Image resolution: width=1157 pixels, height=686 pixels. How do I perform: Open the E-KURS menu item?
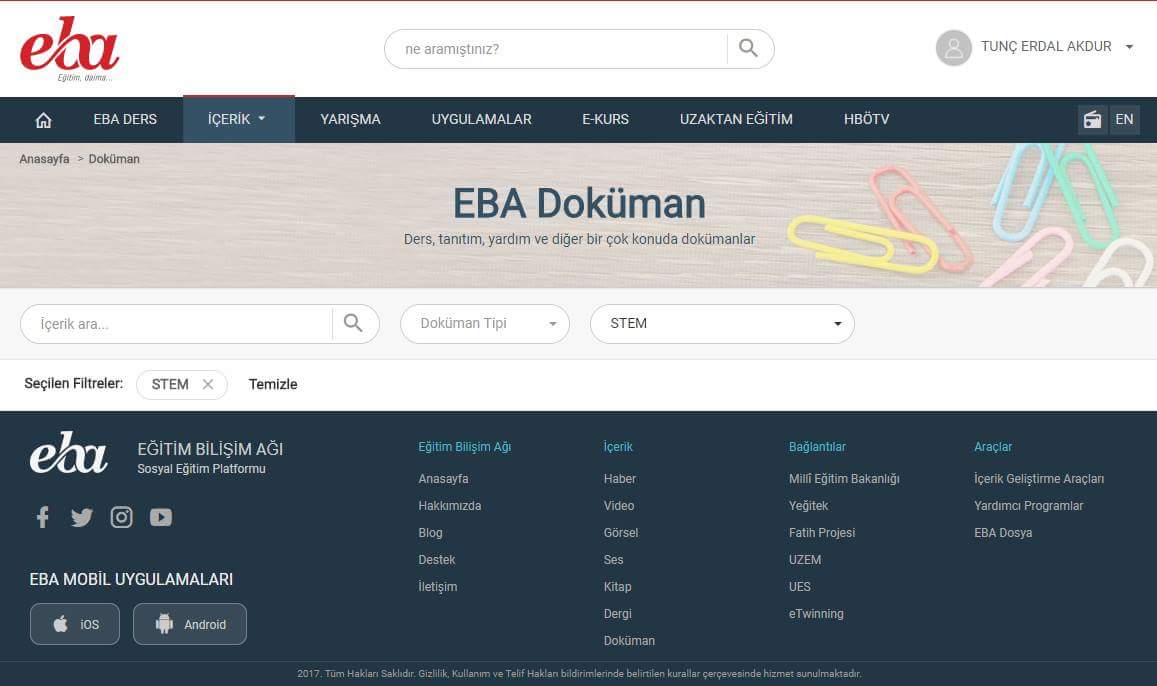[x=605, y=119]
